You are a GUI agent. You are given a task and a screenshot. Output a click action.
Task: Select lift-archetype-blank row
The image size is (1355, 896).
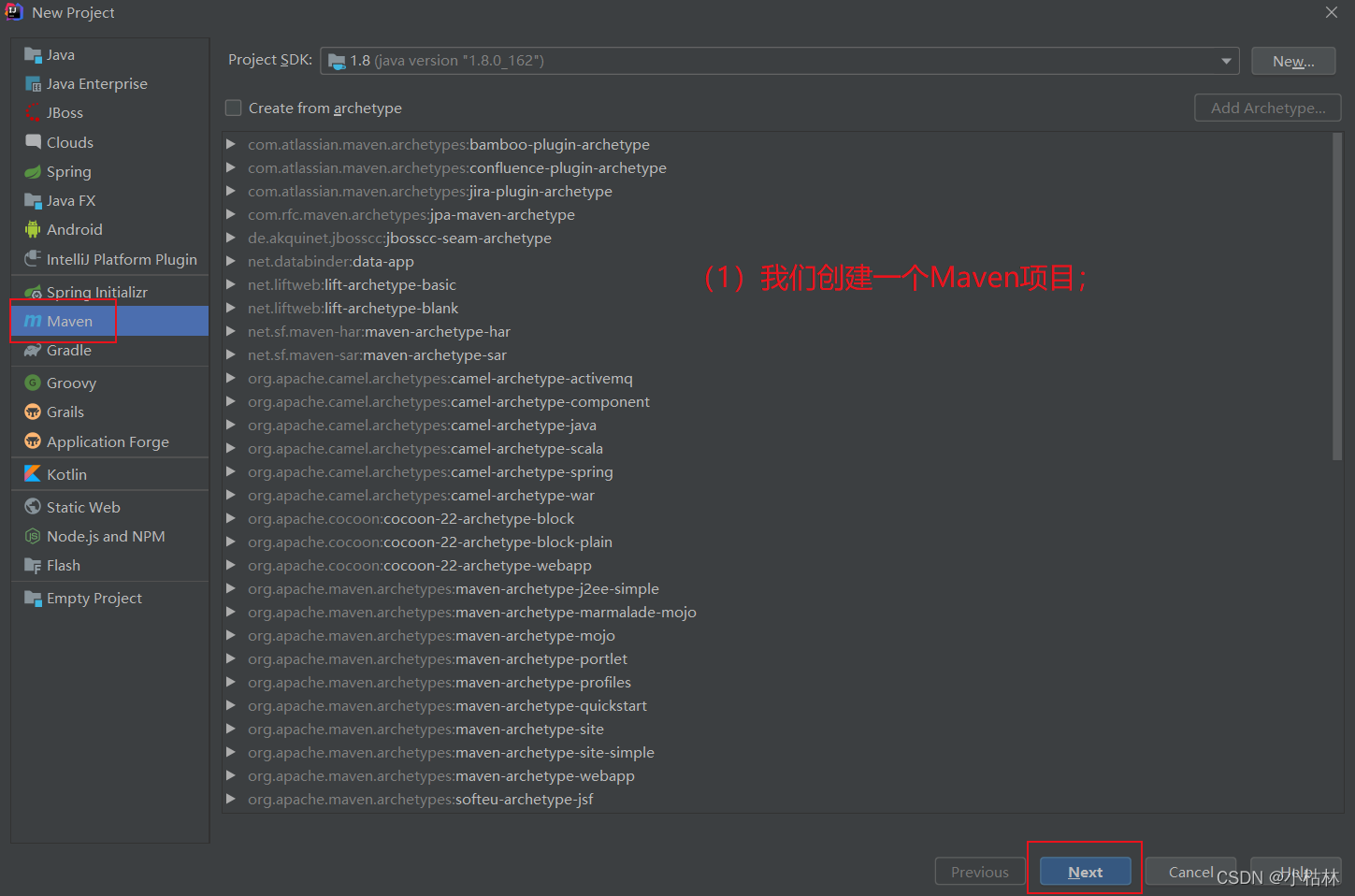[x=776, y=309]
